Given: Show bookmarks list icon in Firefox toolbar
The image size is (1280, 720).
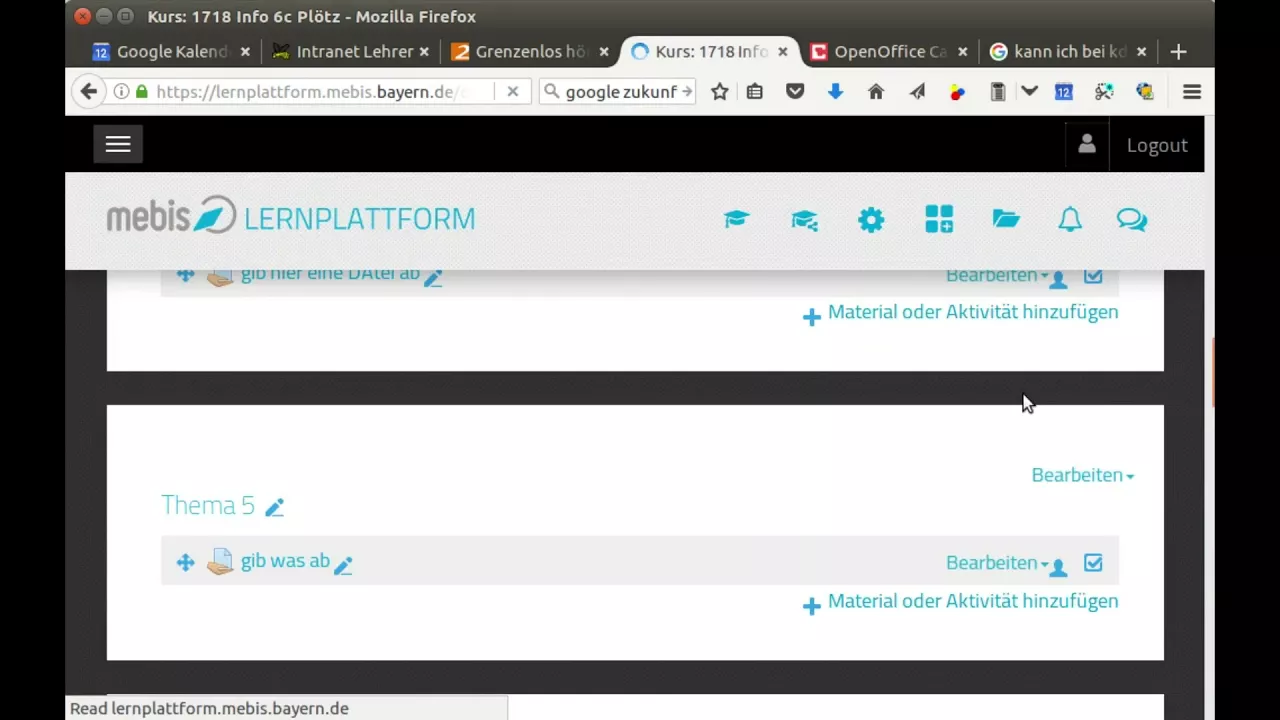Looking at the screenshot, I should [755, 91].
